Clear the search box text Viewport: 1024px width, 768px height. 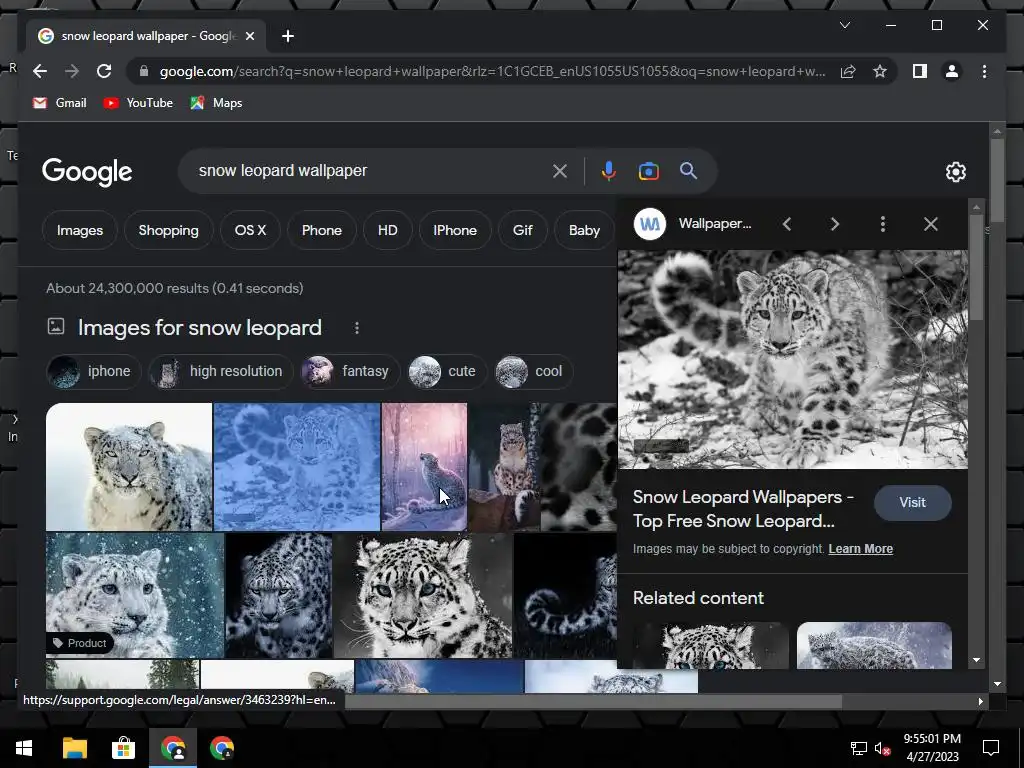[x=560, y=171]
